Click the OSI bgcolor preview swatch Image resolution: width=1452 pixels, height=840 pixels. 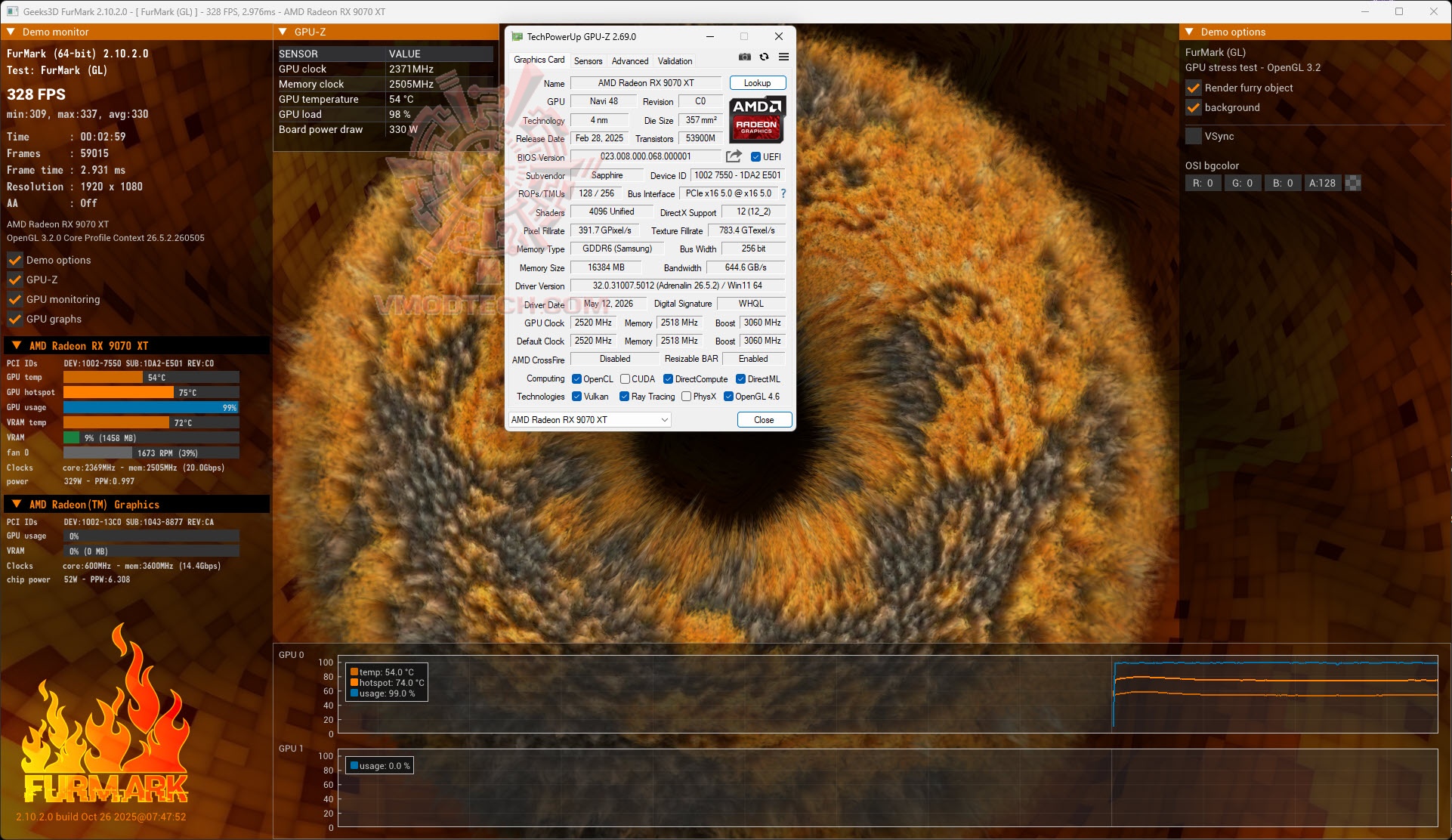coord(1353,183)
